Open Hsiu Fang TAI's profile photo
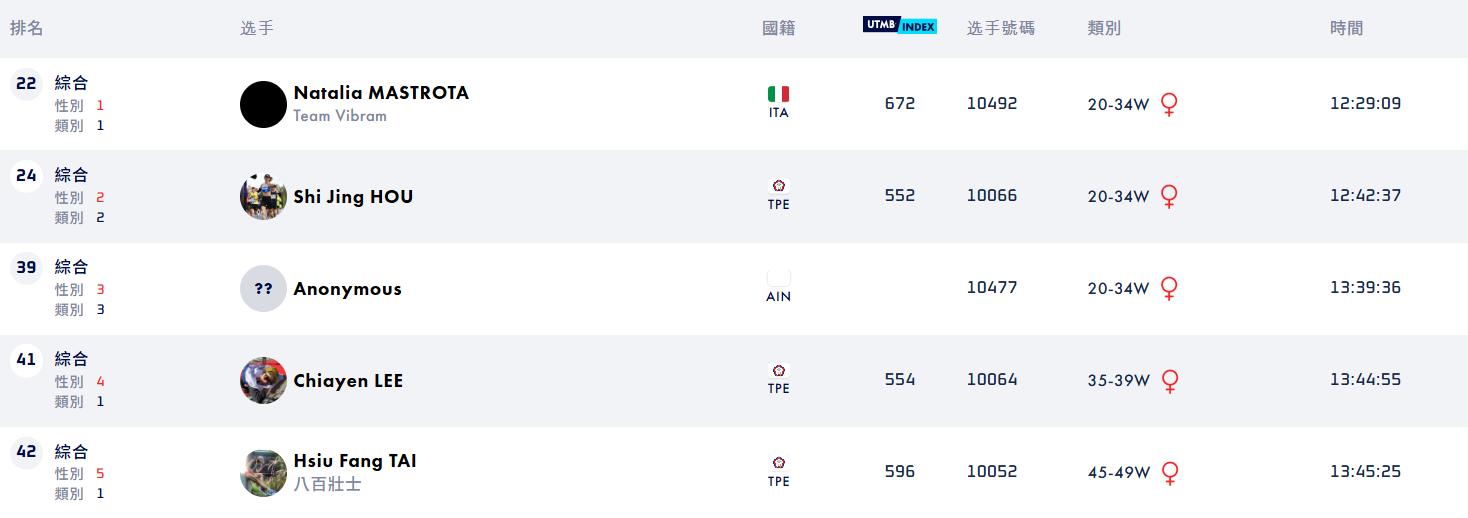 pyautogui.click(x=263, y=473)
